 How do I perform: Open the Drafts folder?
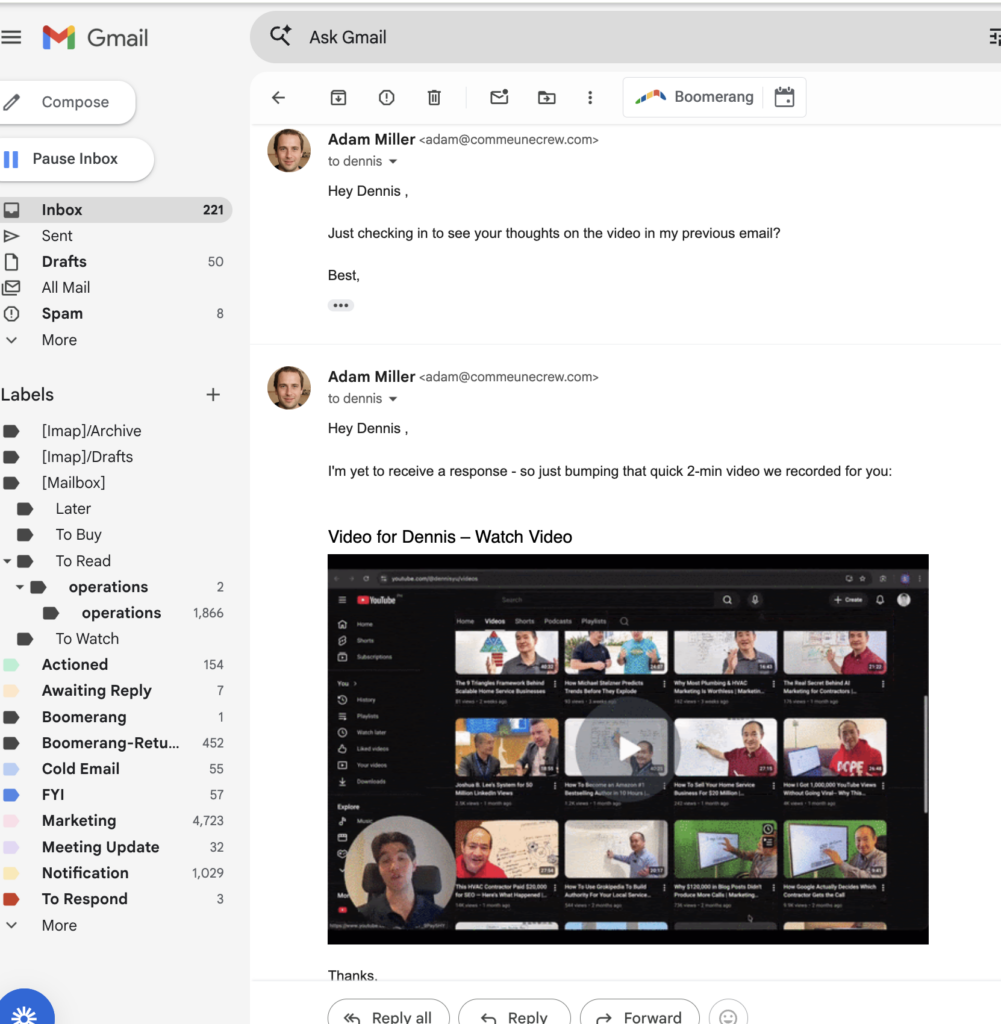pyautogui.click(x=64, y=262)
